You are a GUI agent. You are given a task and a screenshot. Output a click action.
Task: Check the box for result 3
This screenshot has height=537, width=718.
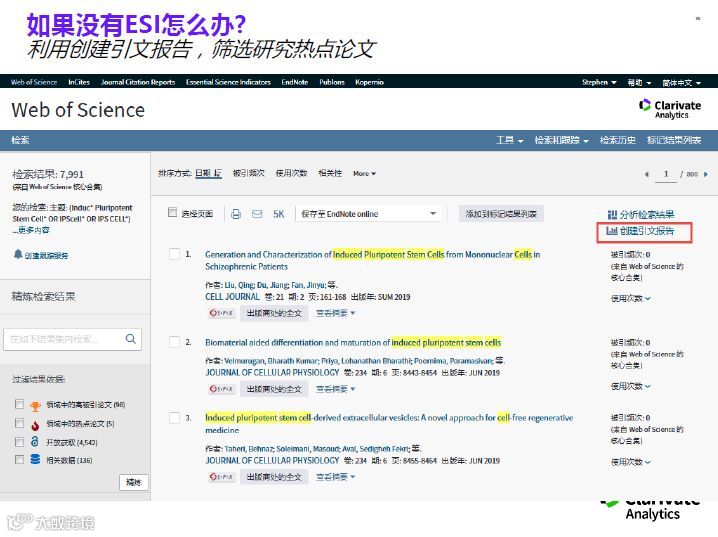174,418
